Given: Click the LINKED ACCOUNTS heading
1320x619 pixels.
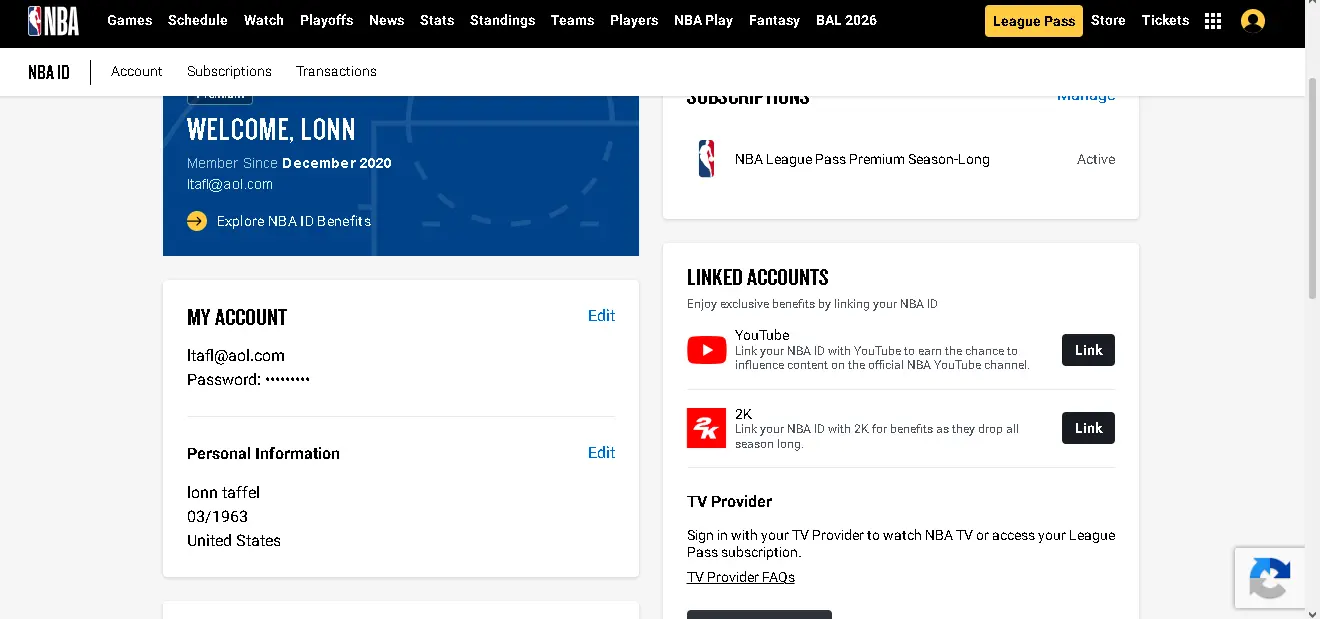Looking at the screenshot, I should [x=758, y=278].
